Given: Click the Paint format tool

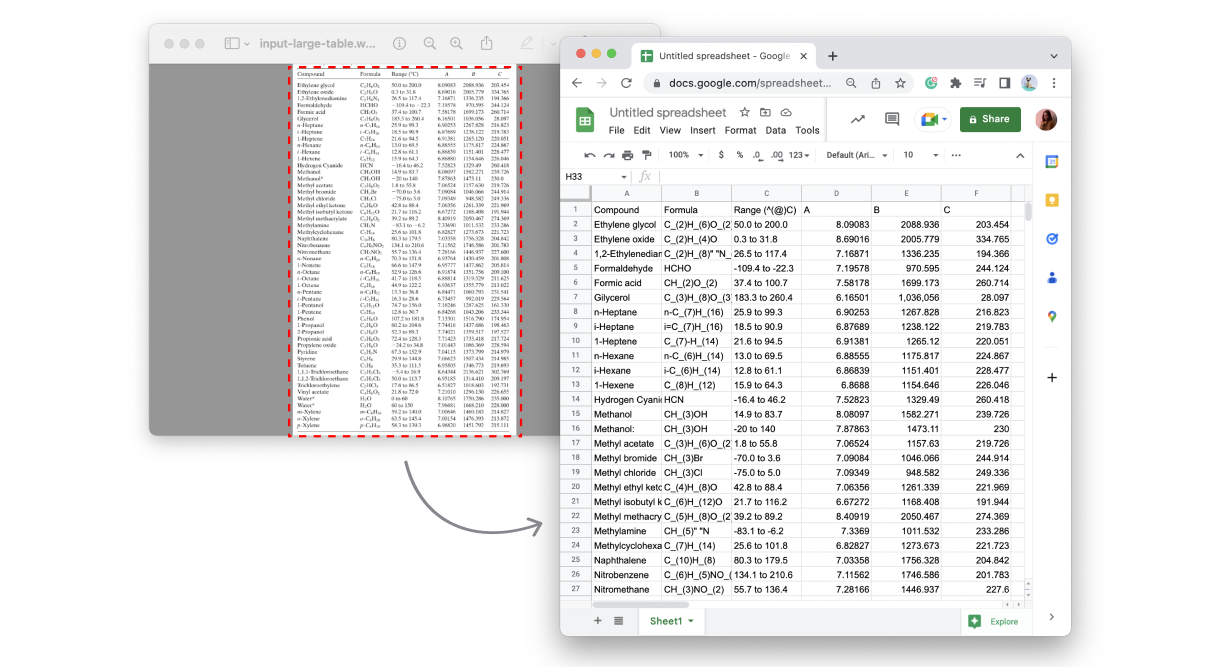Looking at the screenshot, I should [x=646, y=155].
